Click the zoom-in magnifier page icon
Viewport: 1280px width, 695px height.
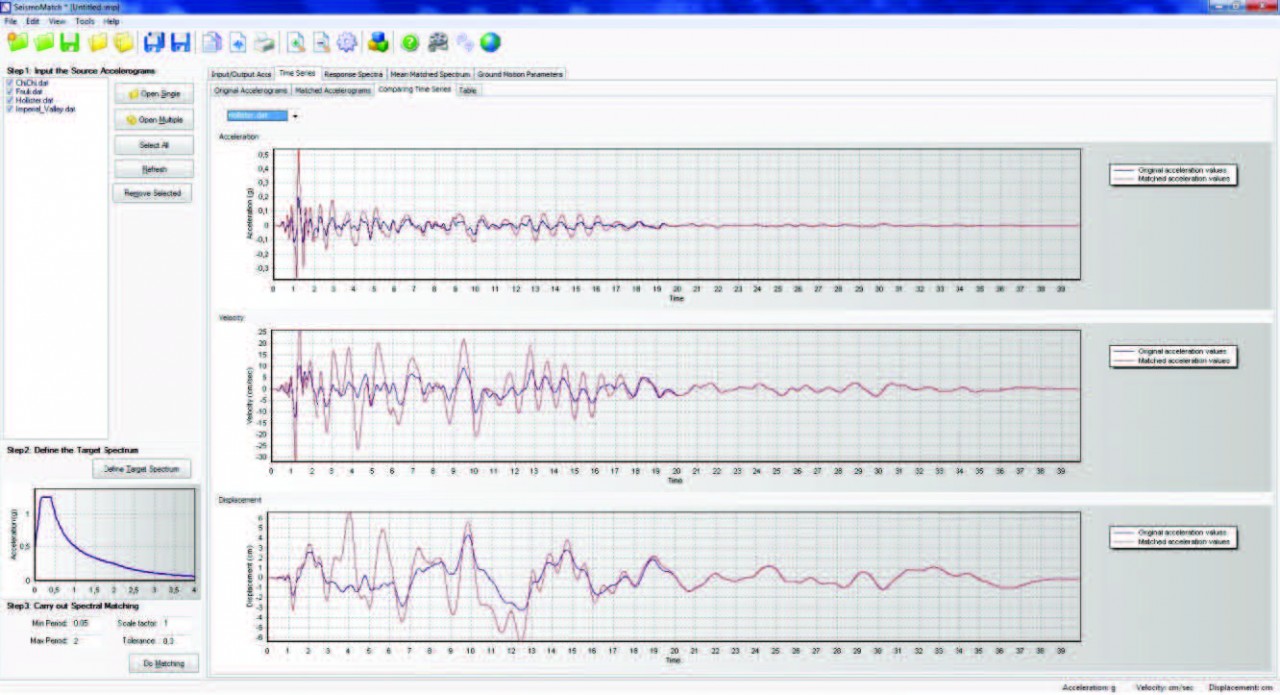click(296, 43)
